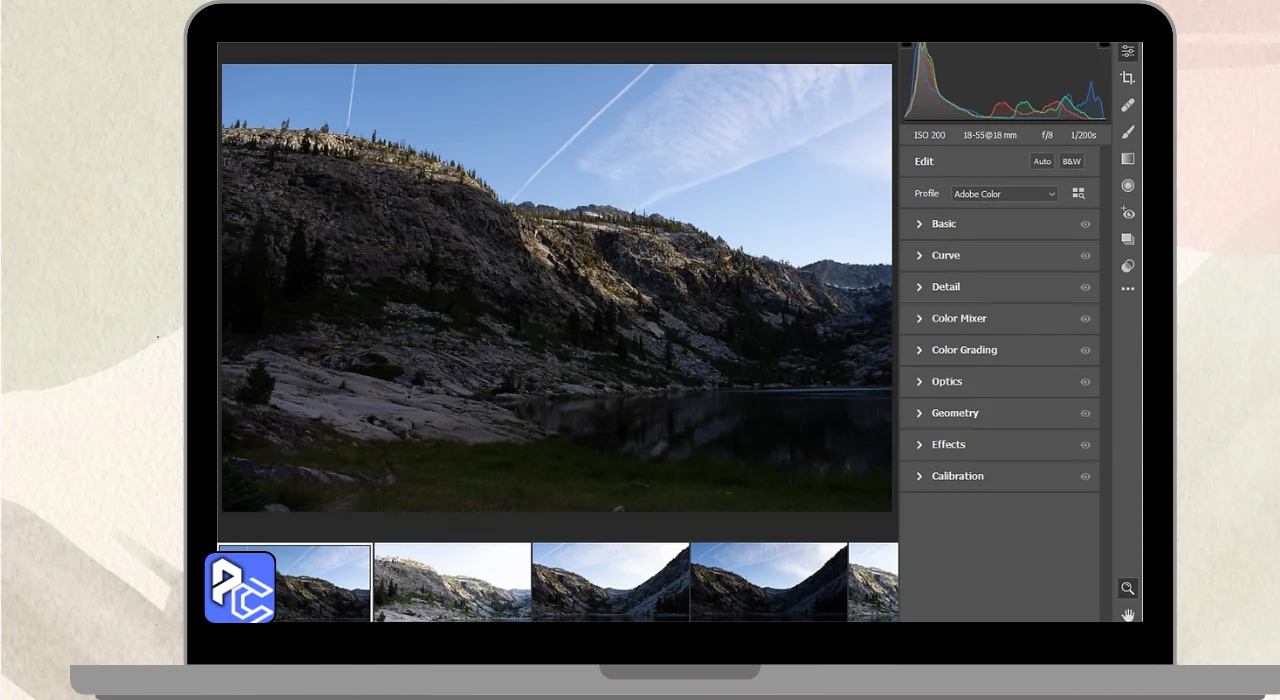Select the Spot Removal healing tool

1128,105
